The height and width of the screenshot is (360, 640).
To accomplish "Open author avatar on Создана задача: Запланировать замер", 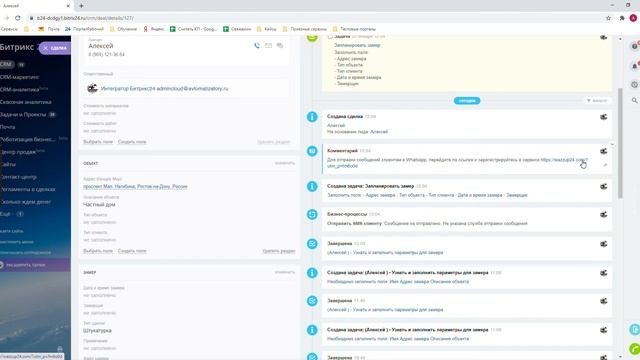I will [603, 187].
